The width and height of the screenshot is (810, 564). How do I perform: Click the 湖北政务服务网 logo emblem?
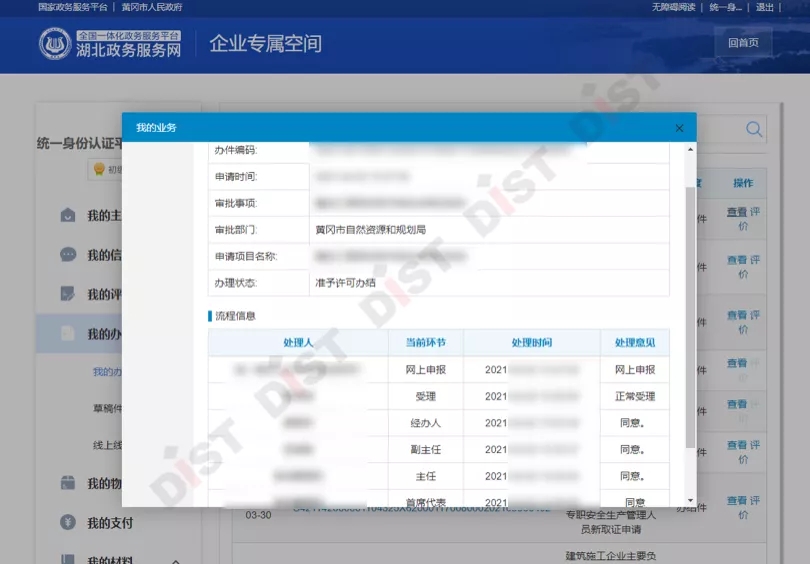pos(55,43)
